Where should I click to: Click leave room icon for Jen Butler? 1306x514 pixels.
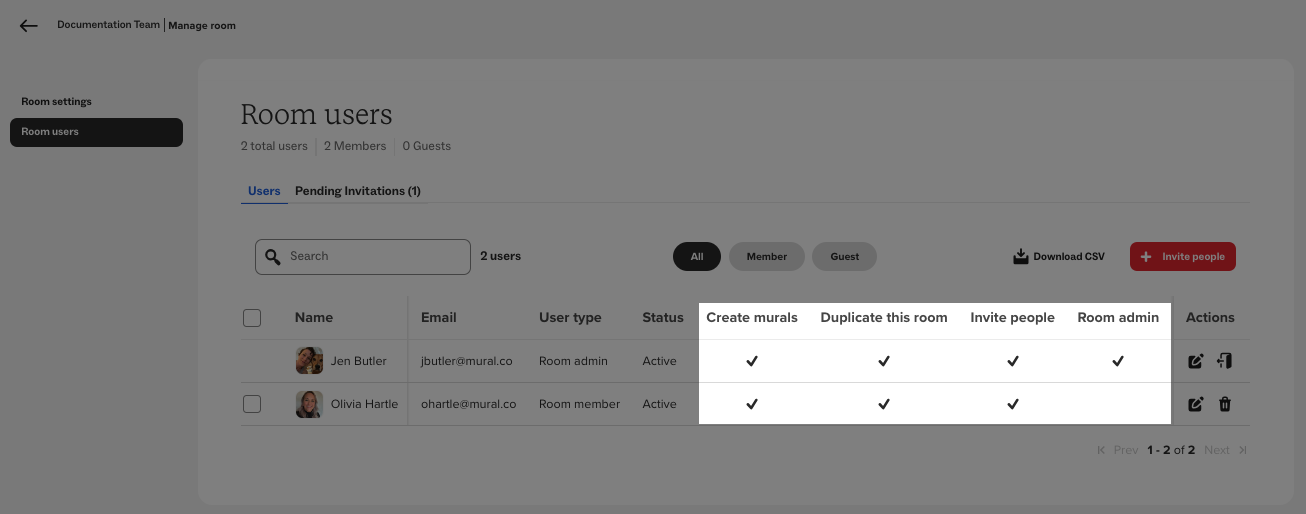coord(1224,361)
